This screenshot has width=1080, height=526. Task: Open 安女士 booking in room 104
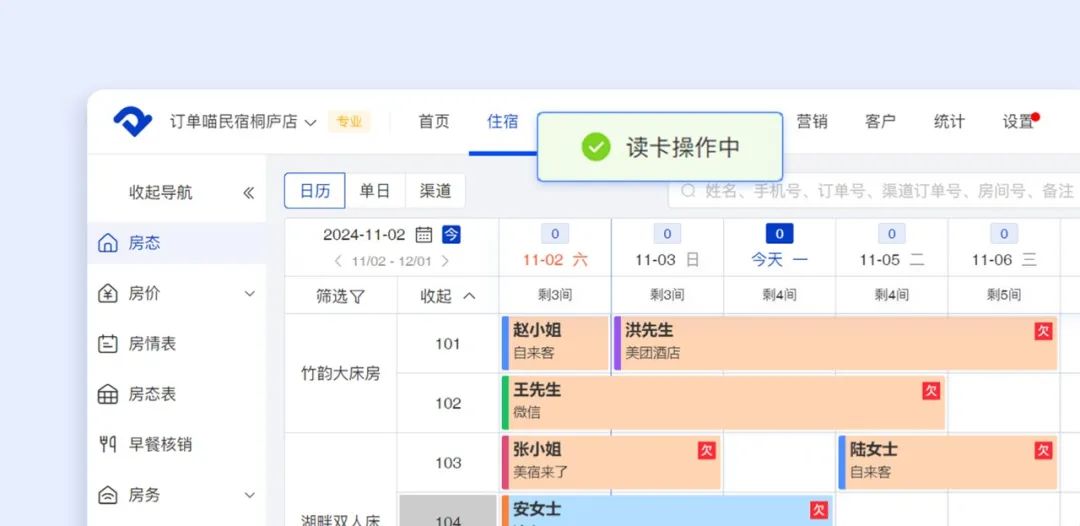(x=667, y=511)
